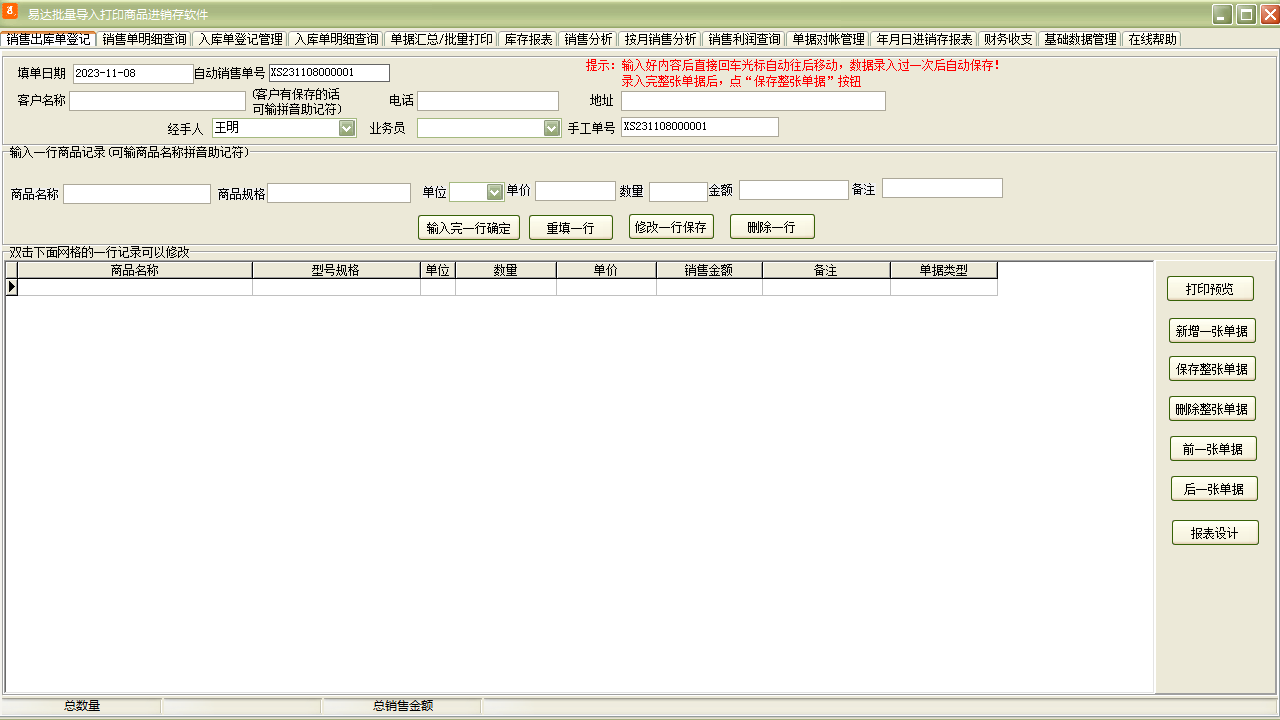Click the 单价 input field
Screen dimensions: 1280x720
point(575,191)
